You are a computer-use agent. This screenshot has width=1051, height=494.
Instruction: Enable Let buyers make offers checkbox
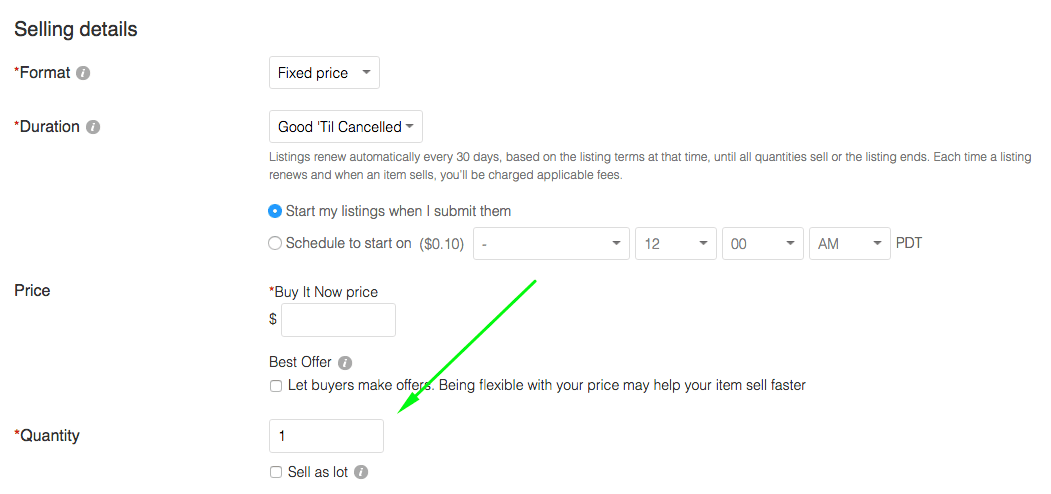(275, 386)
